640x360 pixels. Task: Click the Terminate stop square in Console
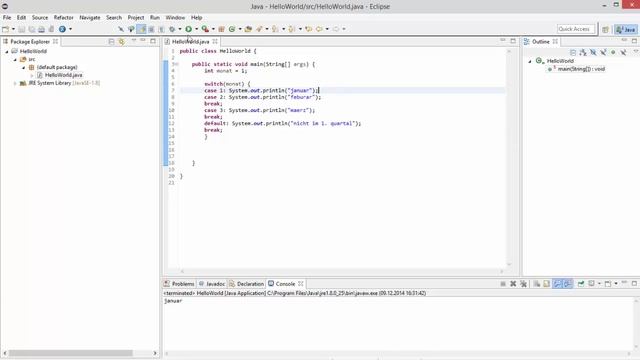tap(503, 284)
